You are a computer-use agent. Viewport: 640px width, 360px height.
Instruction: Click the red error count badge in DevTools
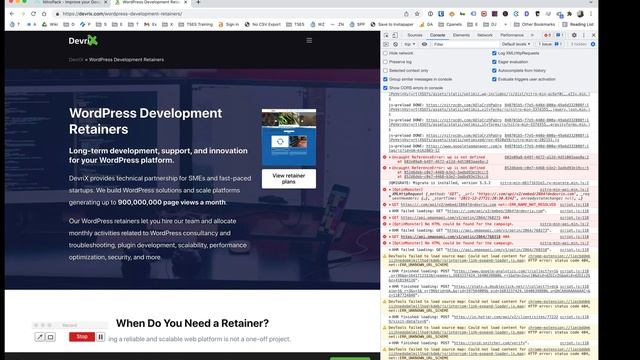tap(547, 35)
